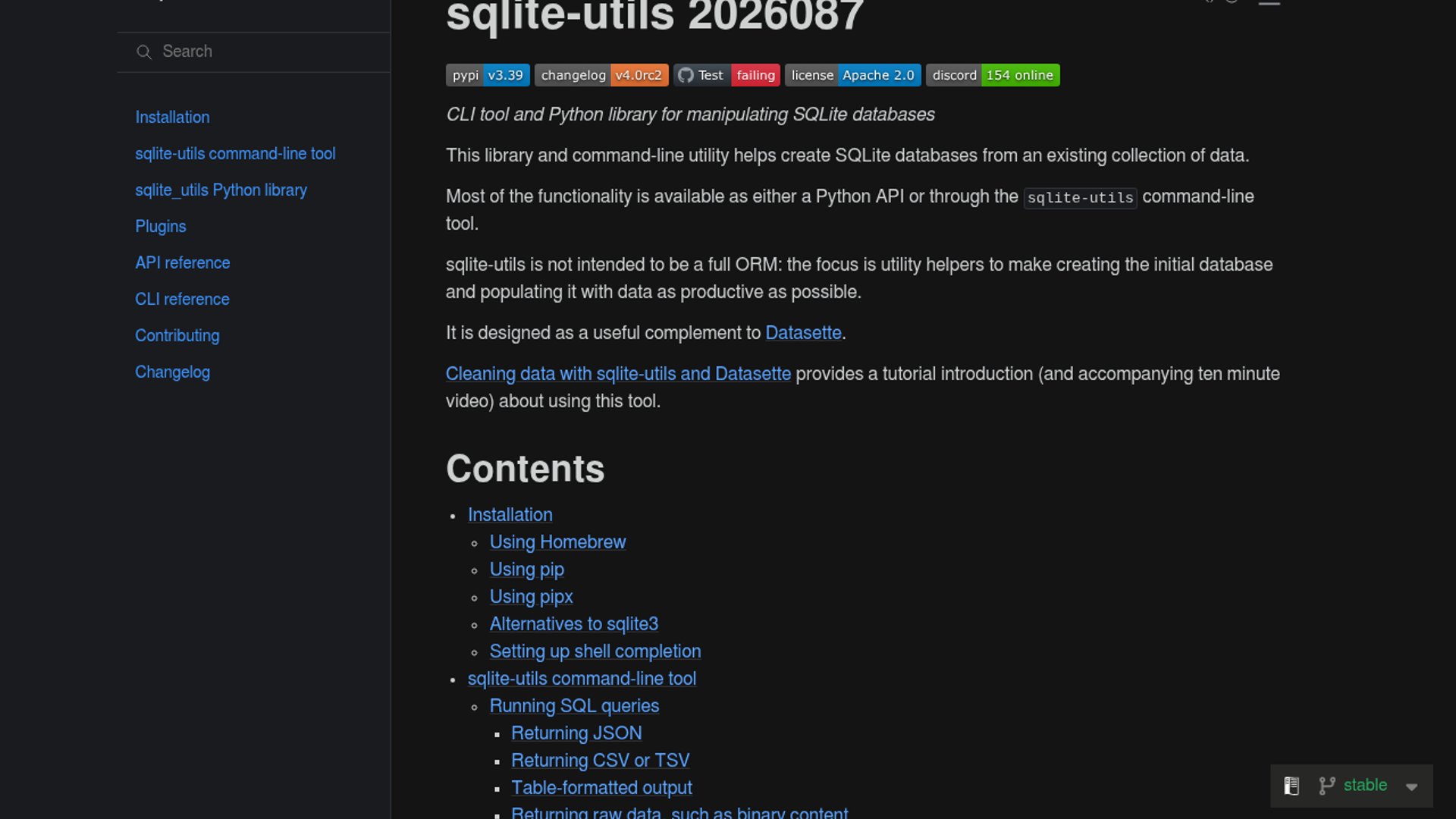This screenshot has height=819, width=1456.
Task: Open CLI reference in the sidebar
Action: click(x=182, y=299)
